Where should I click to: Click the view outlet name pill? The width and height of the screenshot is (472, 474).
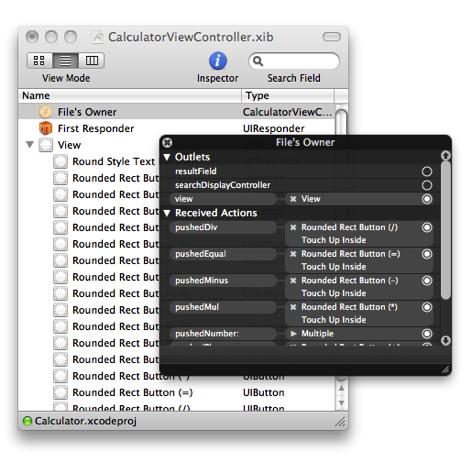point(223,199)
